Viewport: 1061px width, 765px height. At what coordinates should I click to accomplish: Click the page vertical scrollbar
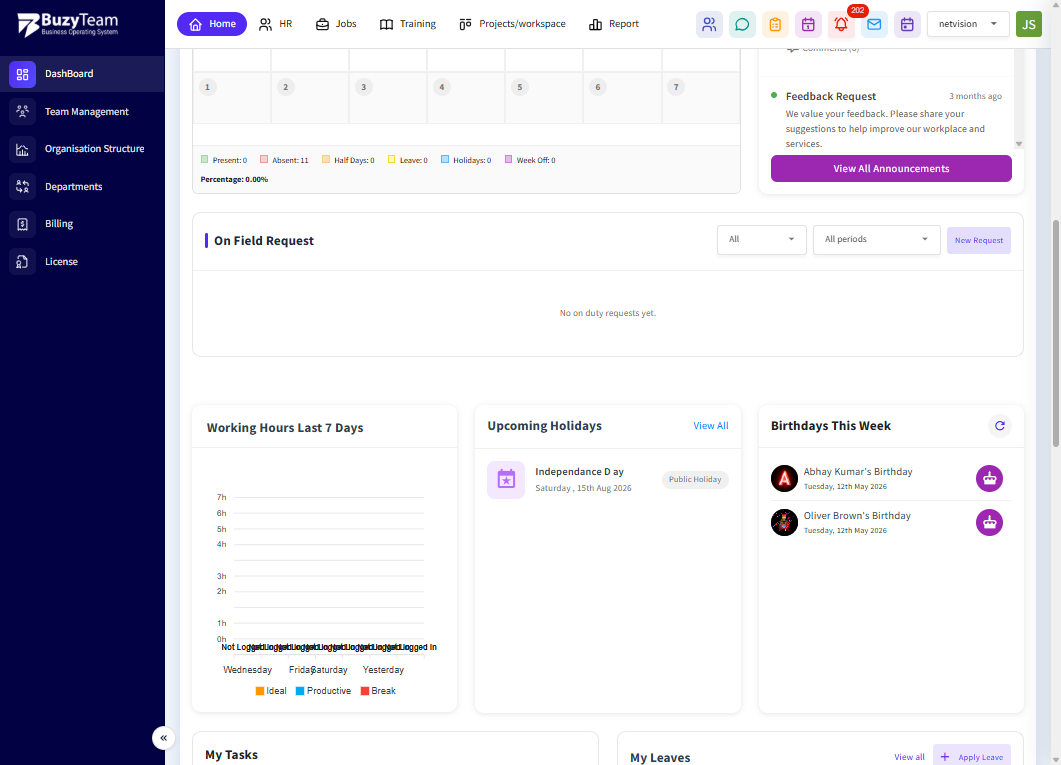pos(1055,333)
